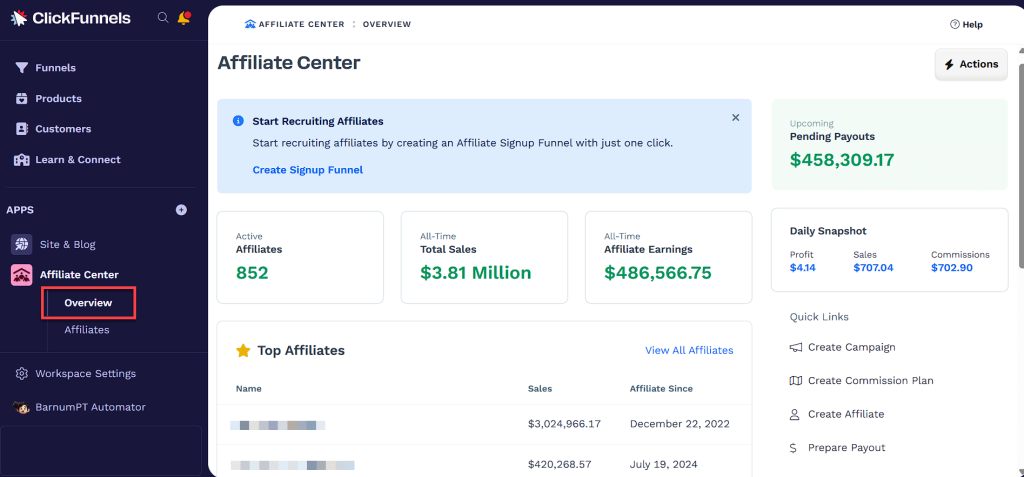1024x477 pixels.
Task: Click Active Affiliates count 852
Action: (252, 272)
